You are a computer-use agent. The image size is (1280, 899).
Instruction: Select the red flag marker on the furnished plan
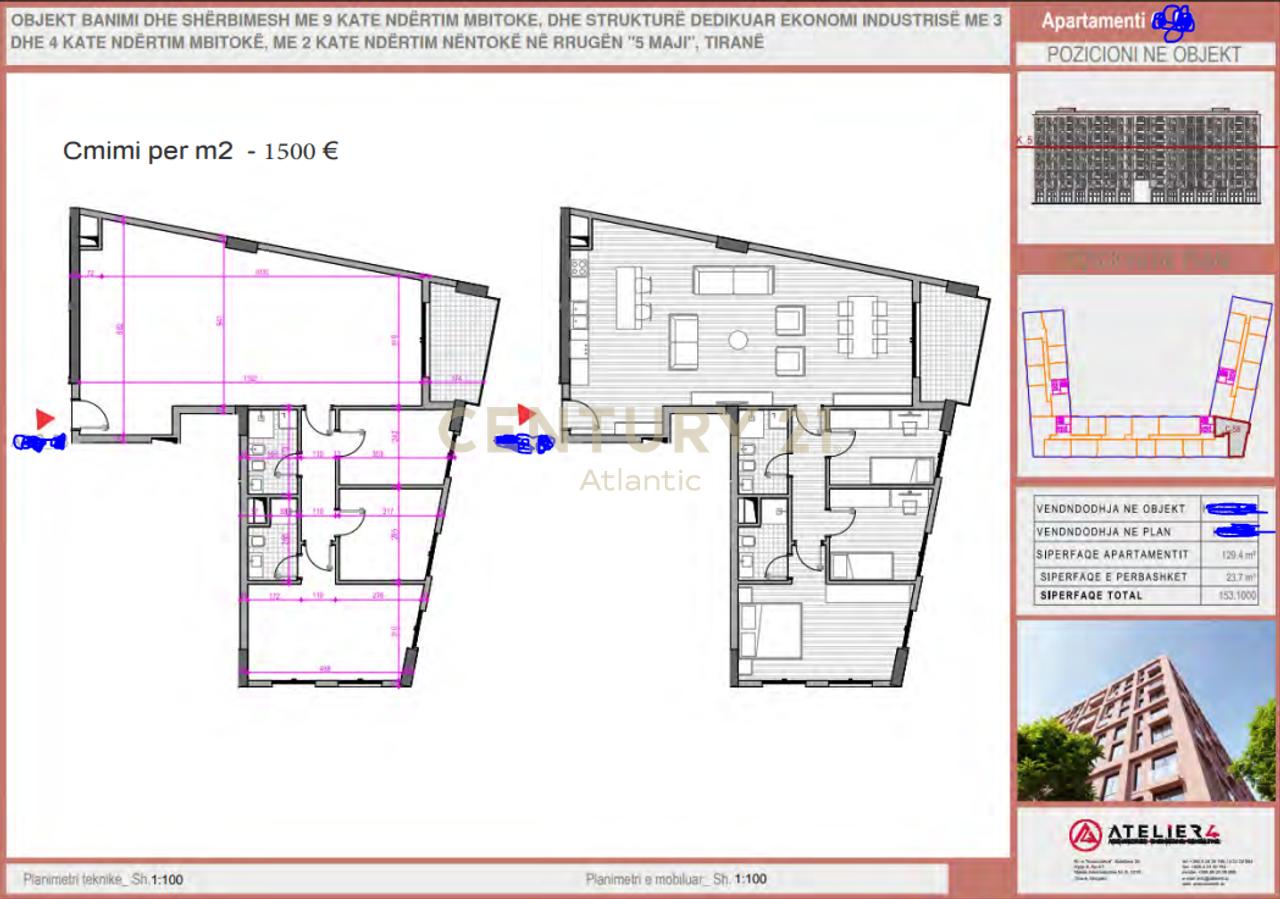(527, 413)
